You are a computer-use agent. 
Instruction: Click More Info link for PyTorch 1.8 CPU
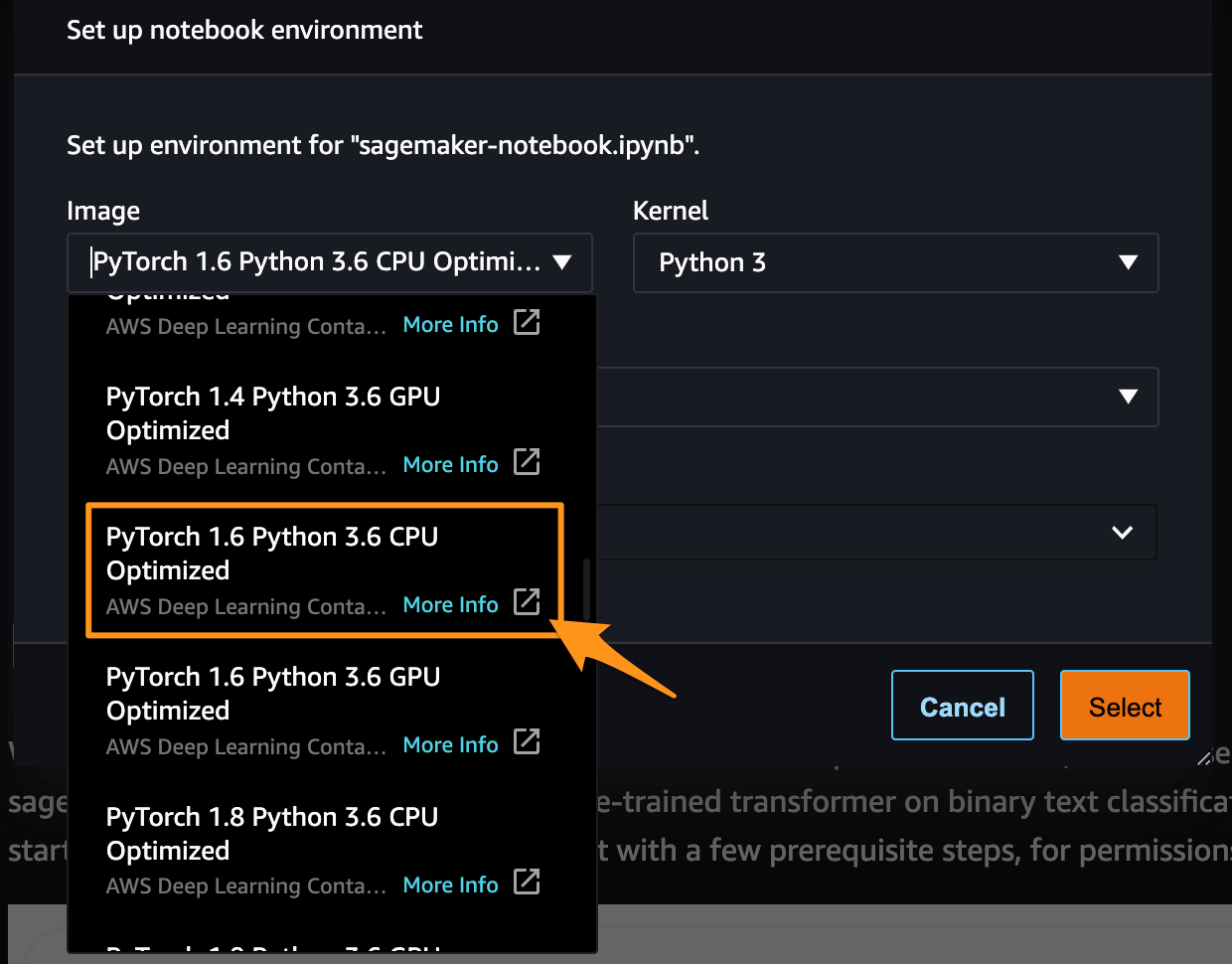click(x=450, y=884)
